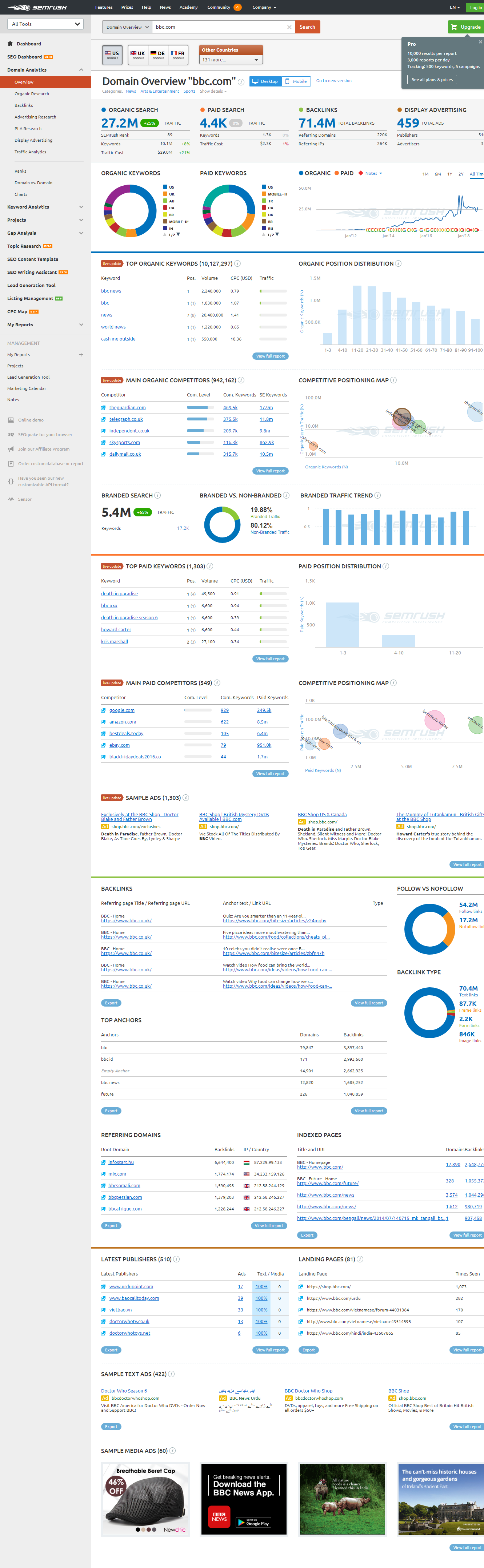Open the info icon beside Domain Overview title
This screenshot has width=484, height=1568.
(x=241, y=82)
